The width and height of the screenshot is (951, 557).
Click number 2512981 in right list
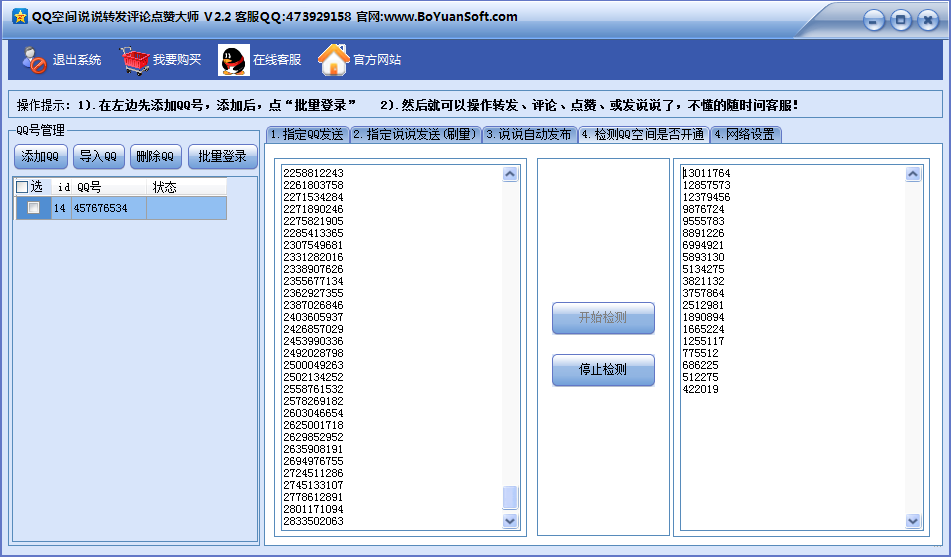[704, 305]
